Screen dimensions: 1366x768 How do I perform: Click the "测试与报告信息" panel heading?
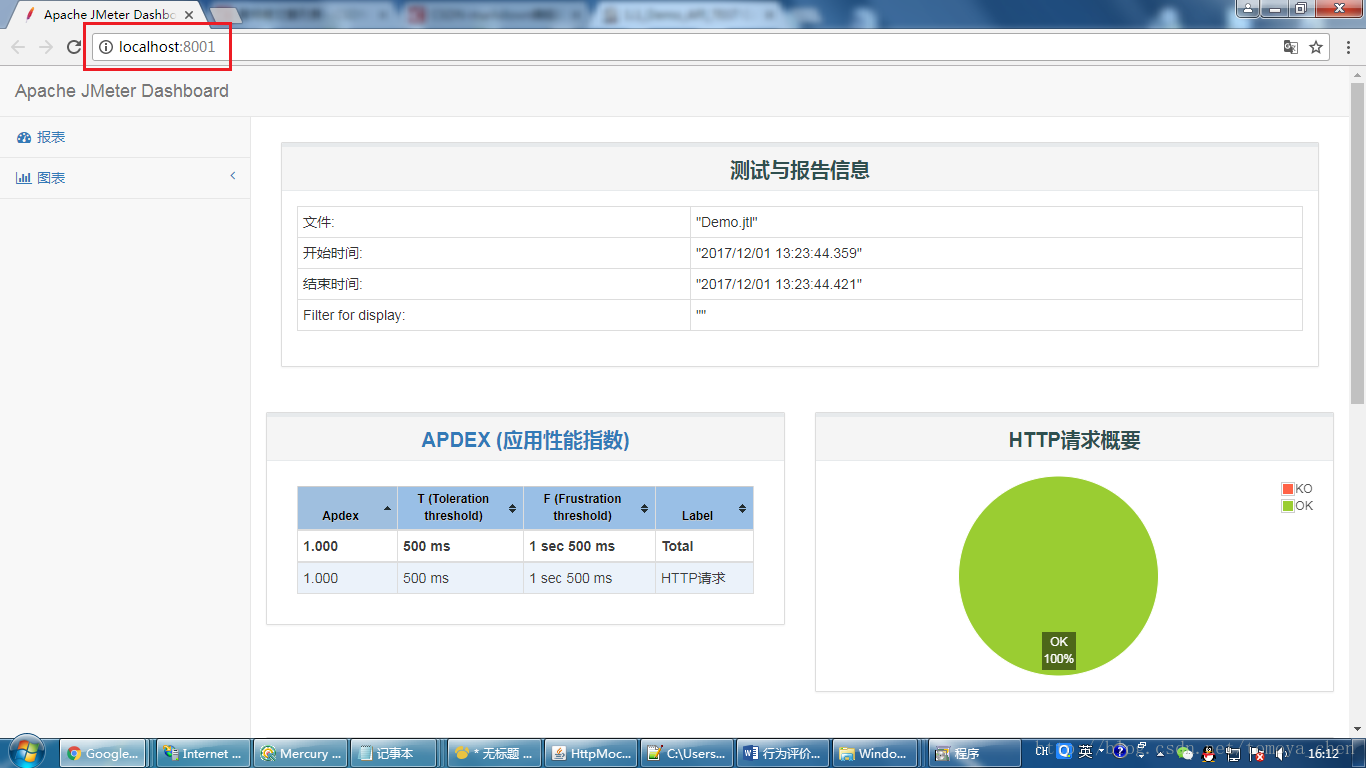[800, 171]
